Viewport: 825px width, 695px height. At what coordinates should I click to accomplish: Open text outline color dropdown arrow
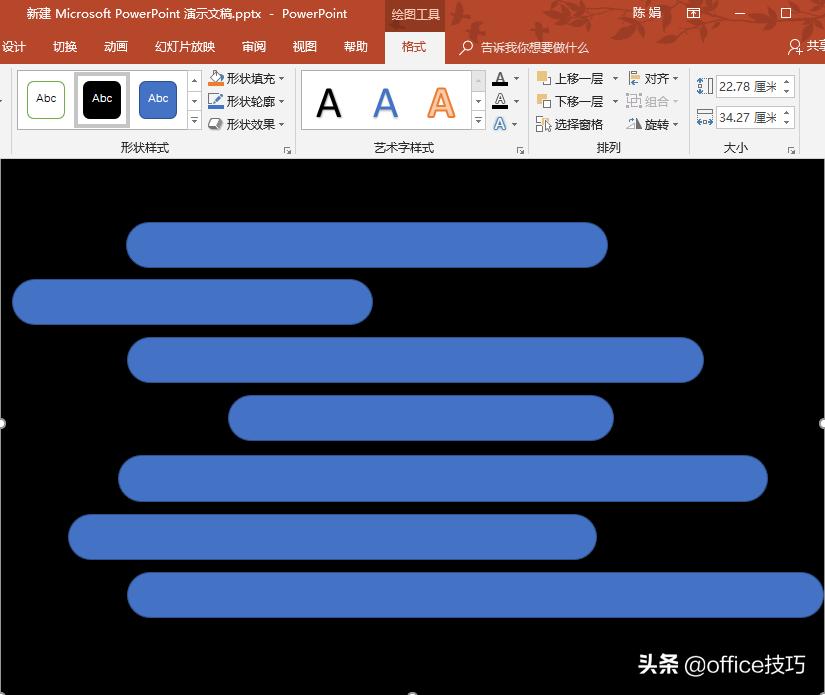tap(516, 101)
